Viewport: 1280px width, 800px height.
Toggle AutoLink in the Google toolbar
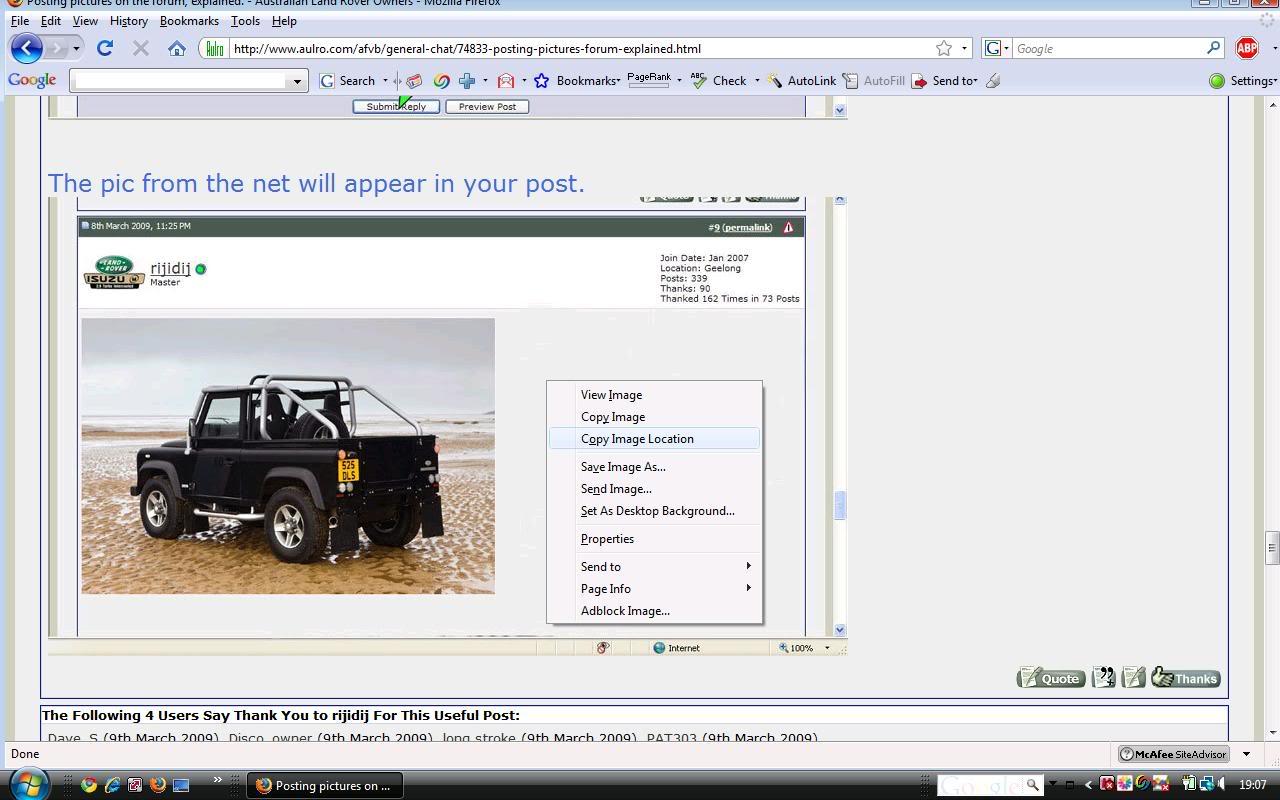pyautogui.click(x=801, y=81)
